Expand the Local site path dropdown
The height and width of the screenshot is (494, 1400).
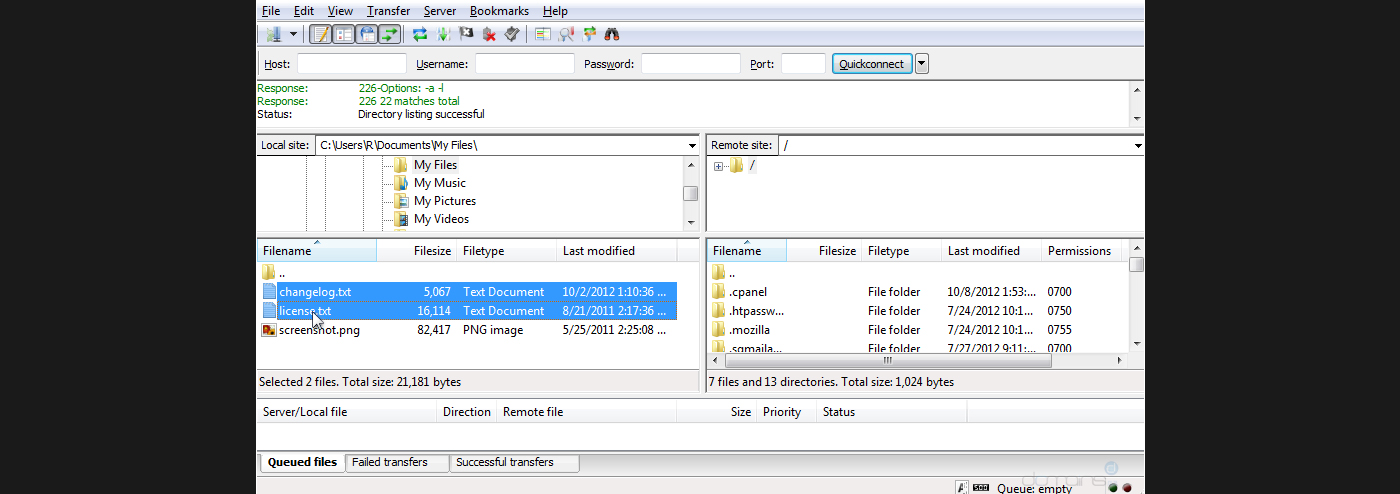692,146
